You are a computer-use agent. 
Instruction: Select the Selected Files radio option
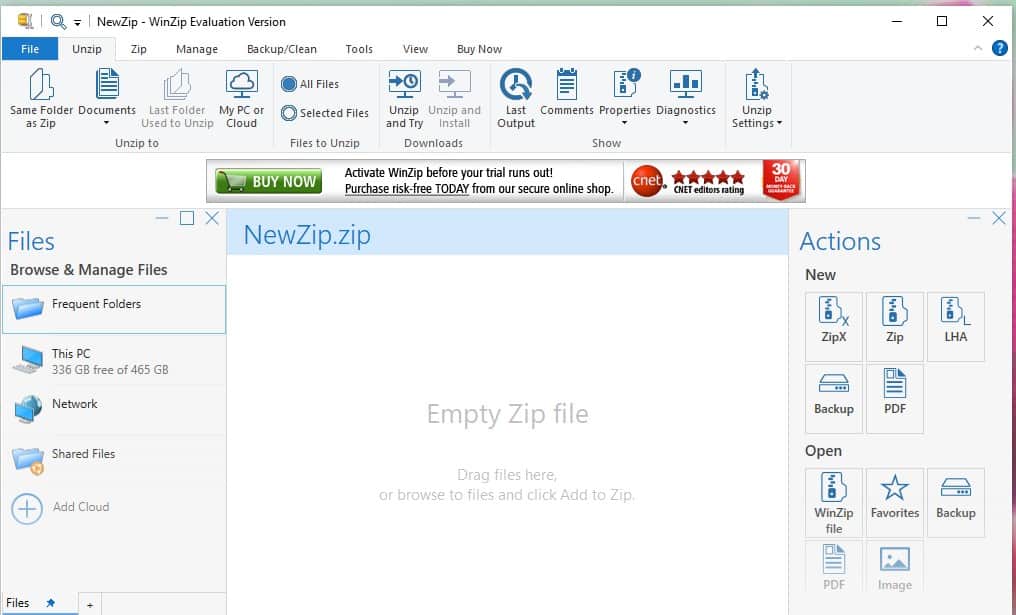[289, 114]
